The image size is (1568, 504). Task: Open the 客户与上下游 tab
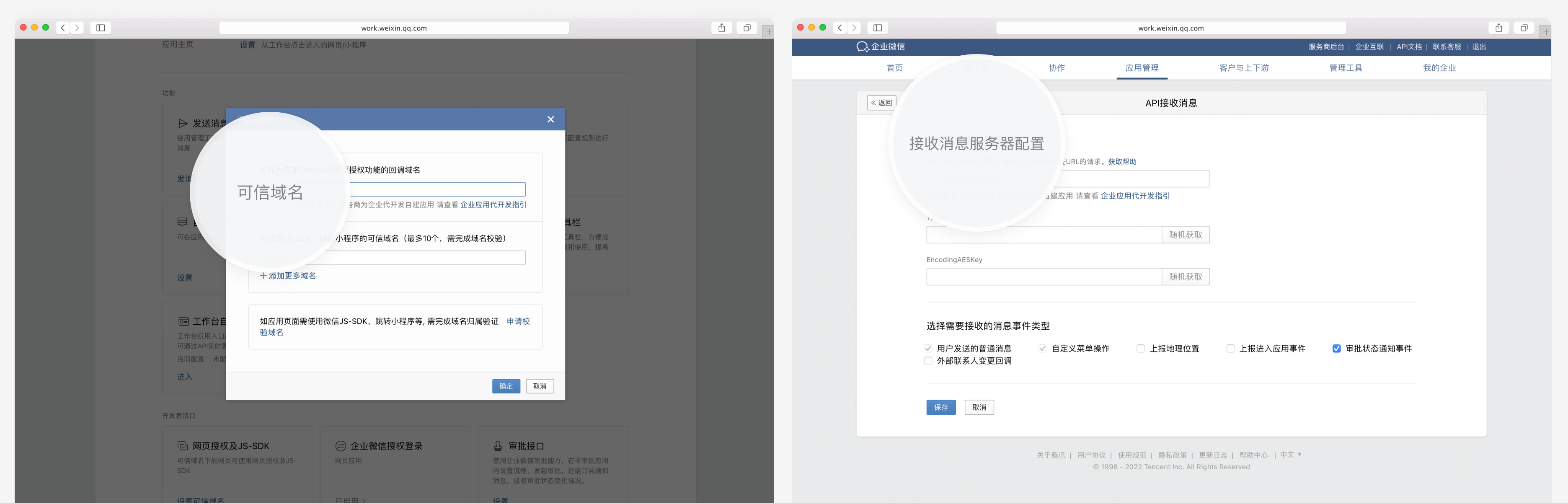1244,68
